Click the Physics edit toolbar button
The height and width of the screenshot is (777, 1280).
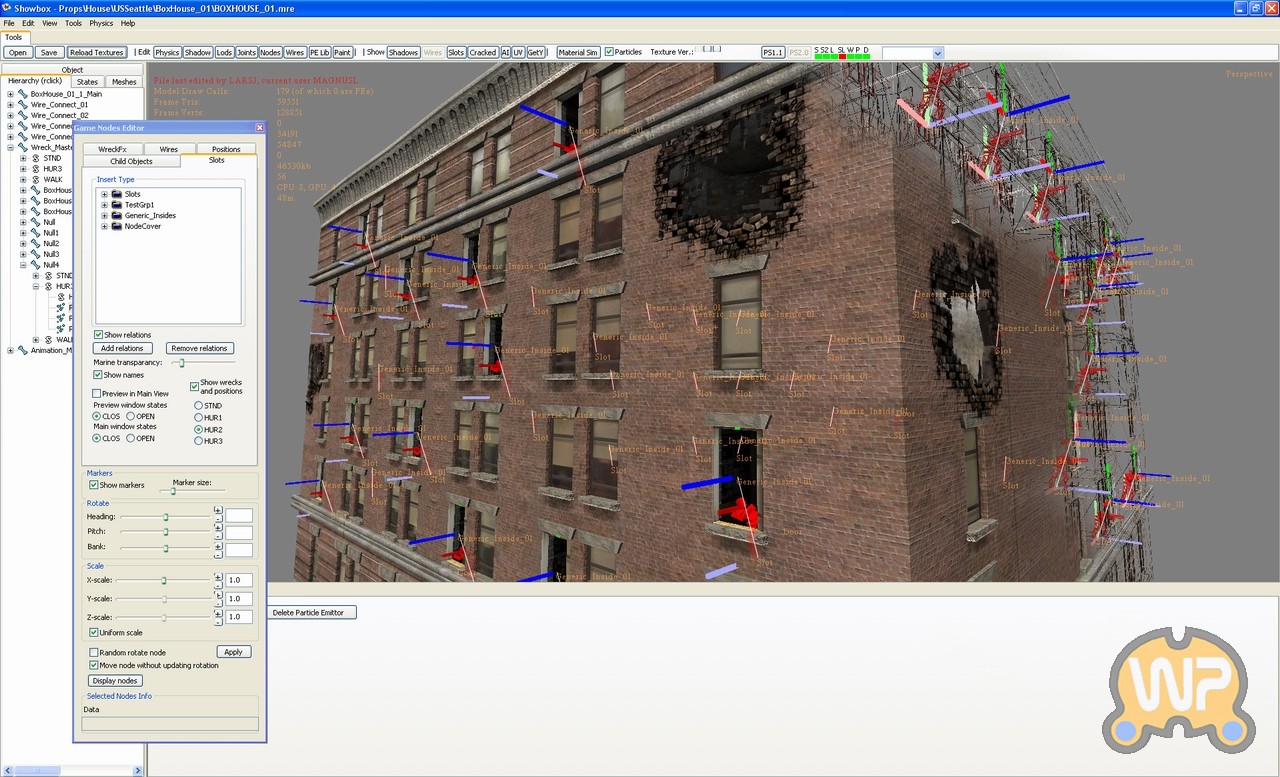[167, 52]
